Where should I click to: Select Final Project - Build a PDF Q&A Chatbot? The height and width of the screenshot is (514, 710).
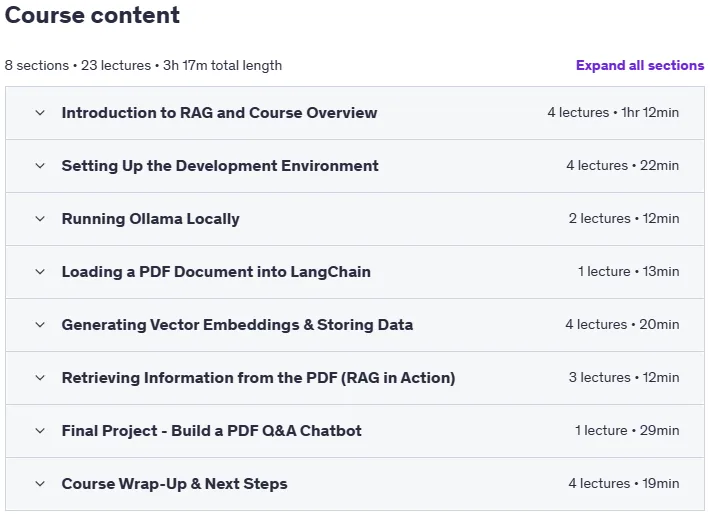(x=211, y=431)
